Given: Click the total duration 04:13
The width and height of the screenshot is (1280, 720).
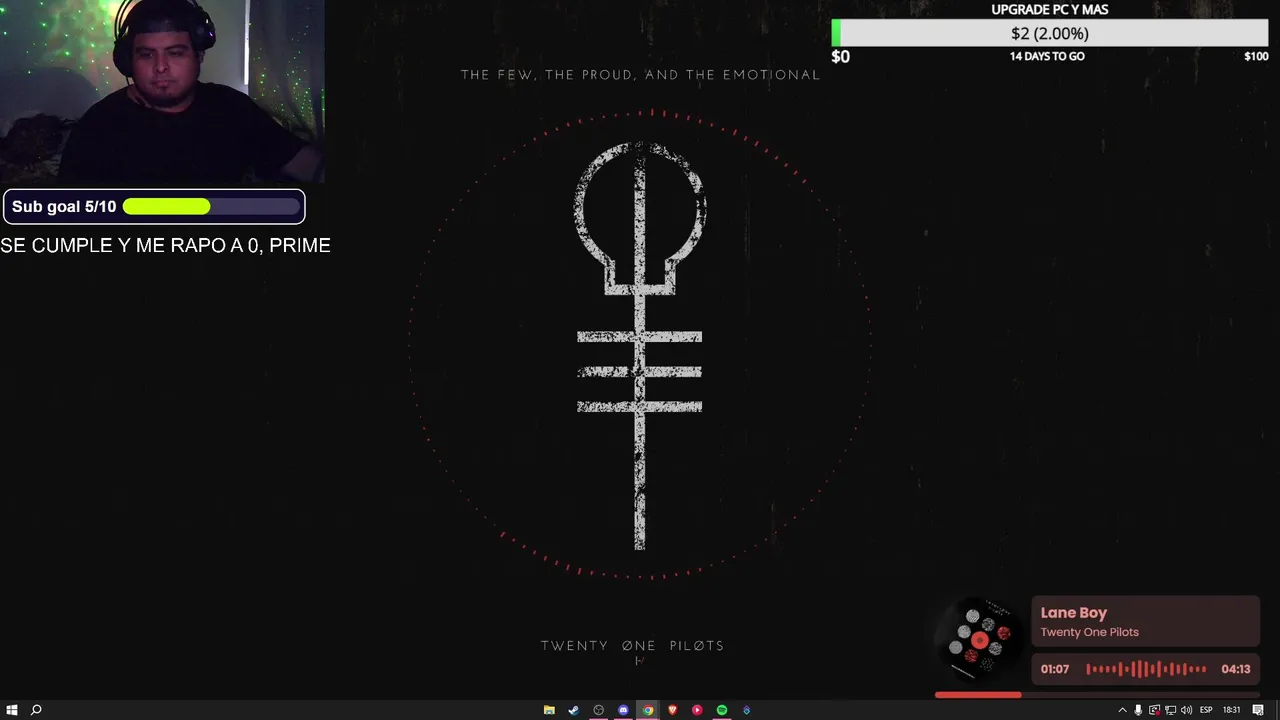Looking at the screenshot, I should pyautogui.click(x=1235, y=669).
